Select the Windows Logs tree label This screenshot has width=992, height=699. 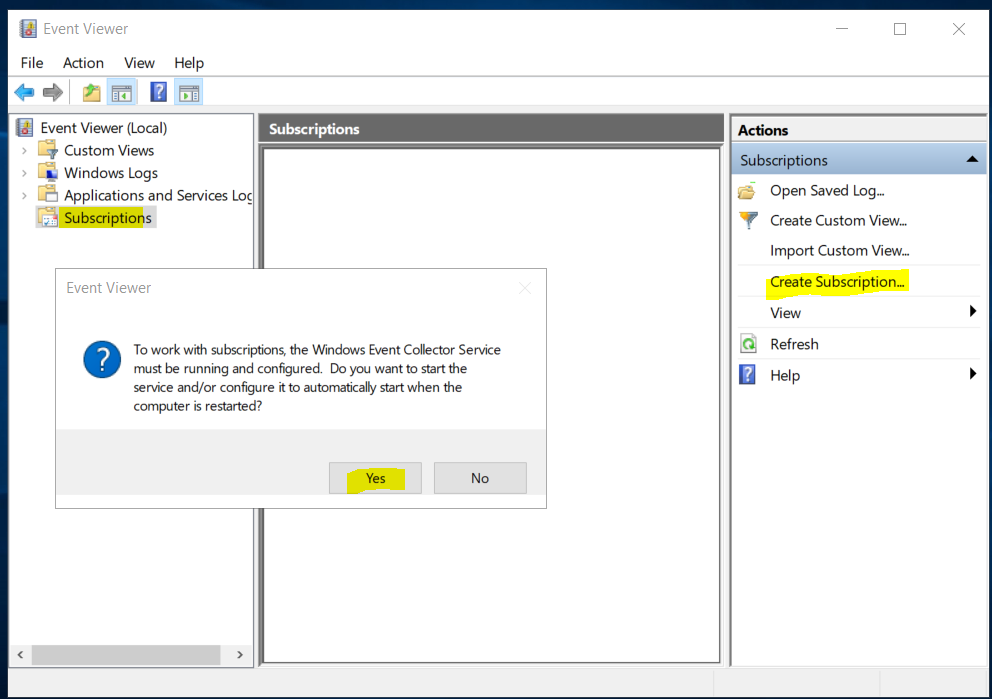click(x=111, y=173)
